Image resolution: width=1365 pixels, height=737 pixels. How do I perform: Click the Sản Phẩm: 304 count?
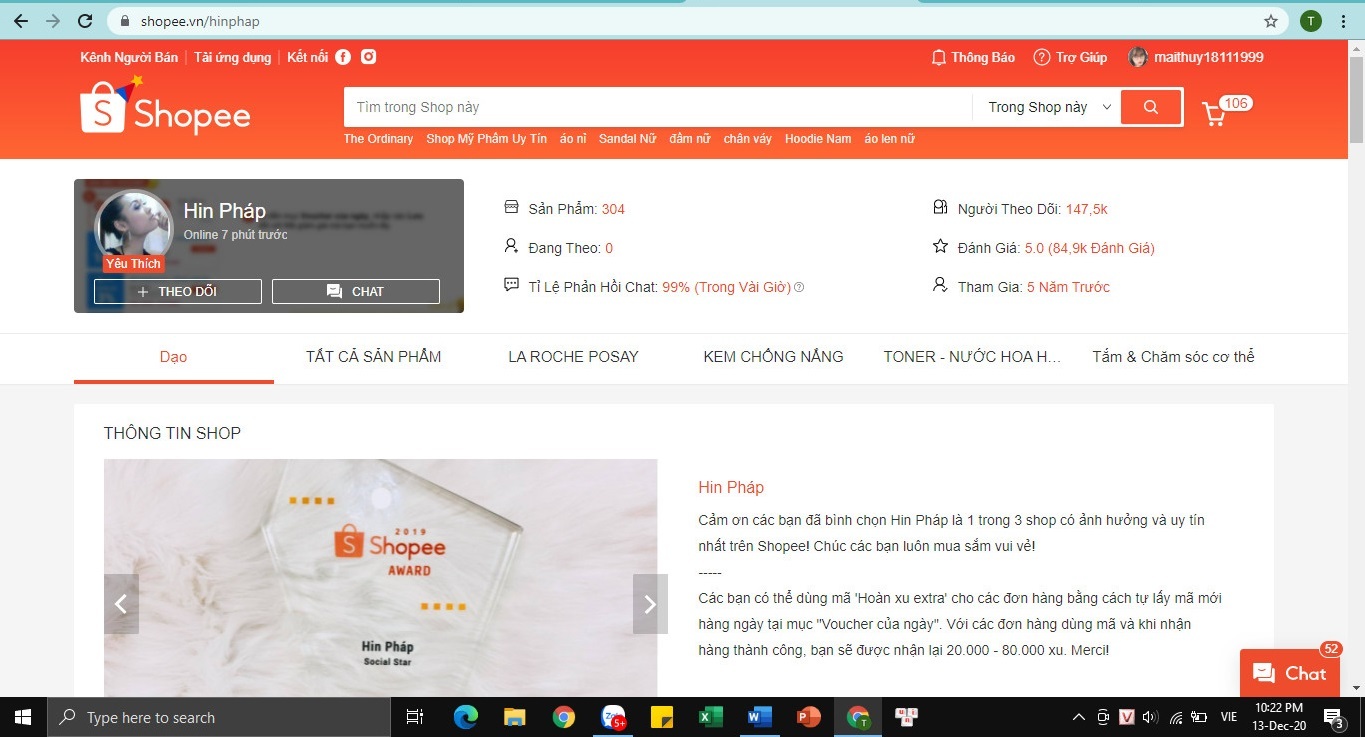pyautogui.click(x=564, y=209)
